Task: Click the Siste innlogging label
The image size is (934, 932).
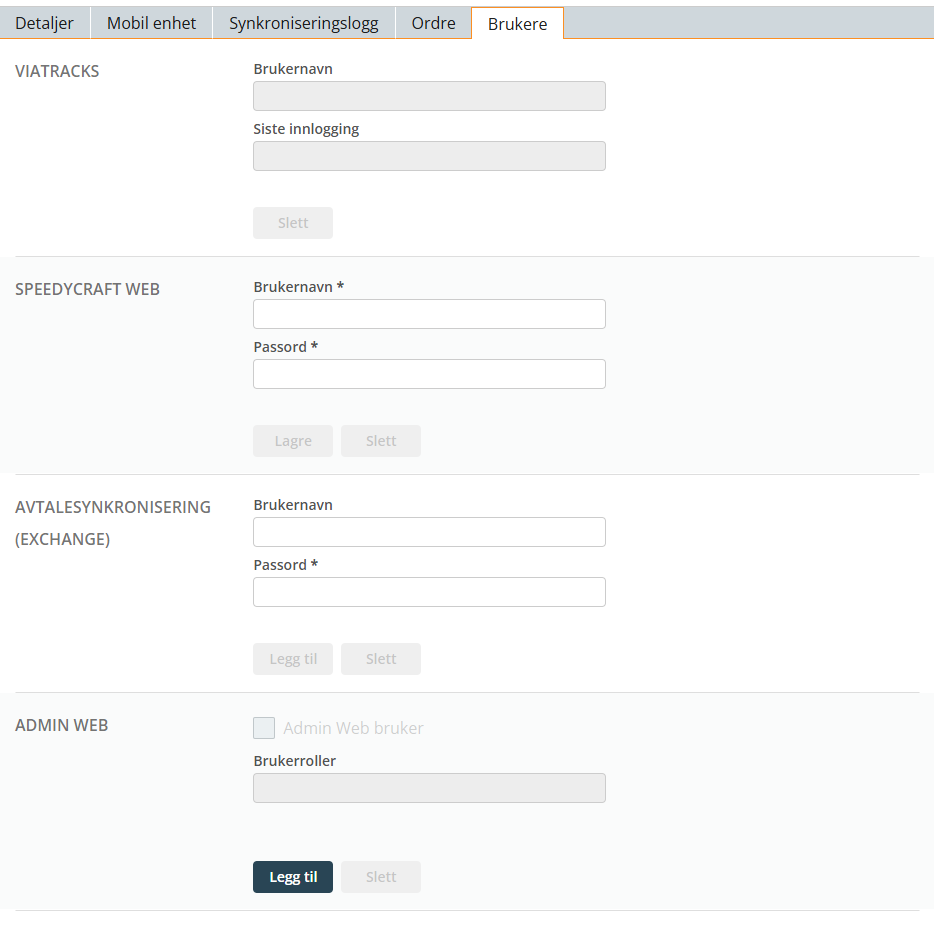Action: (306, 129)
